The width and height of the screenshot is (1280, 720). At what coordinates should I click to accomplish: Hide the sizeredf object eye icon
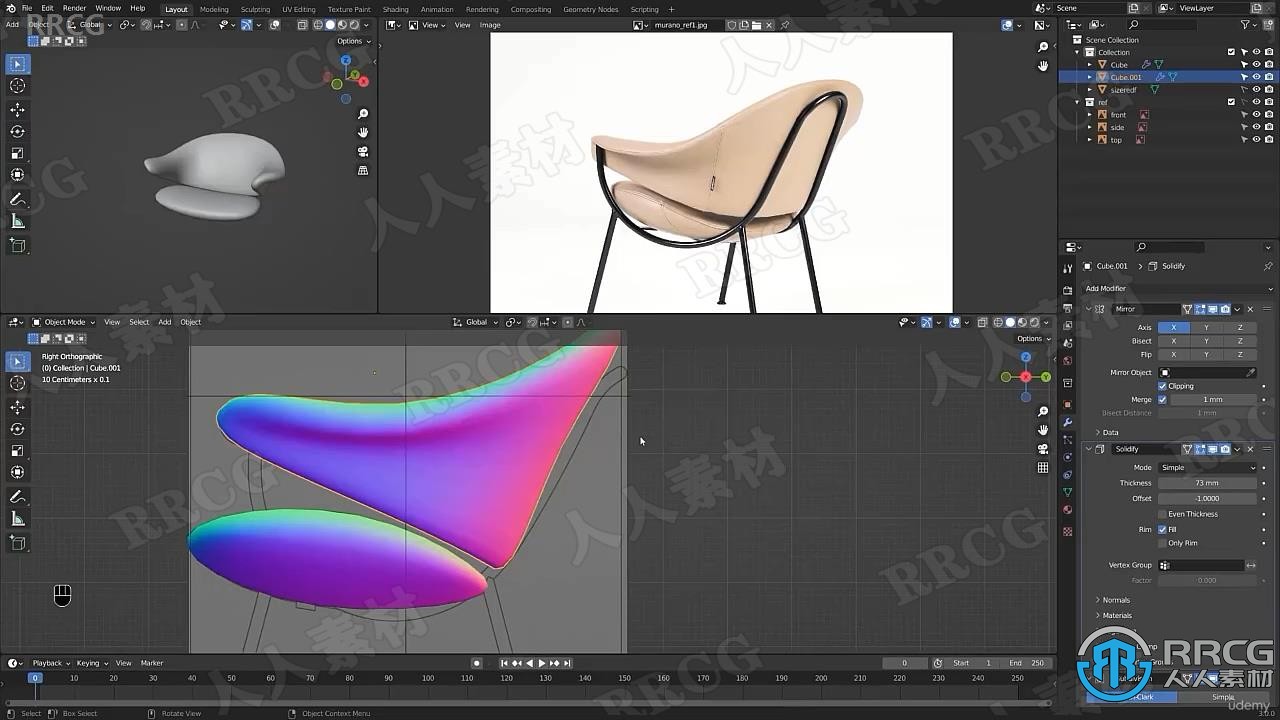(1256, 89)
